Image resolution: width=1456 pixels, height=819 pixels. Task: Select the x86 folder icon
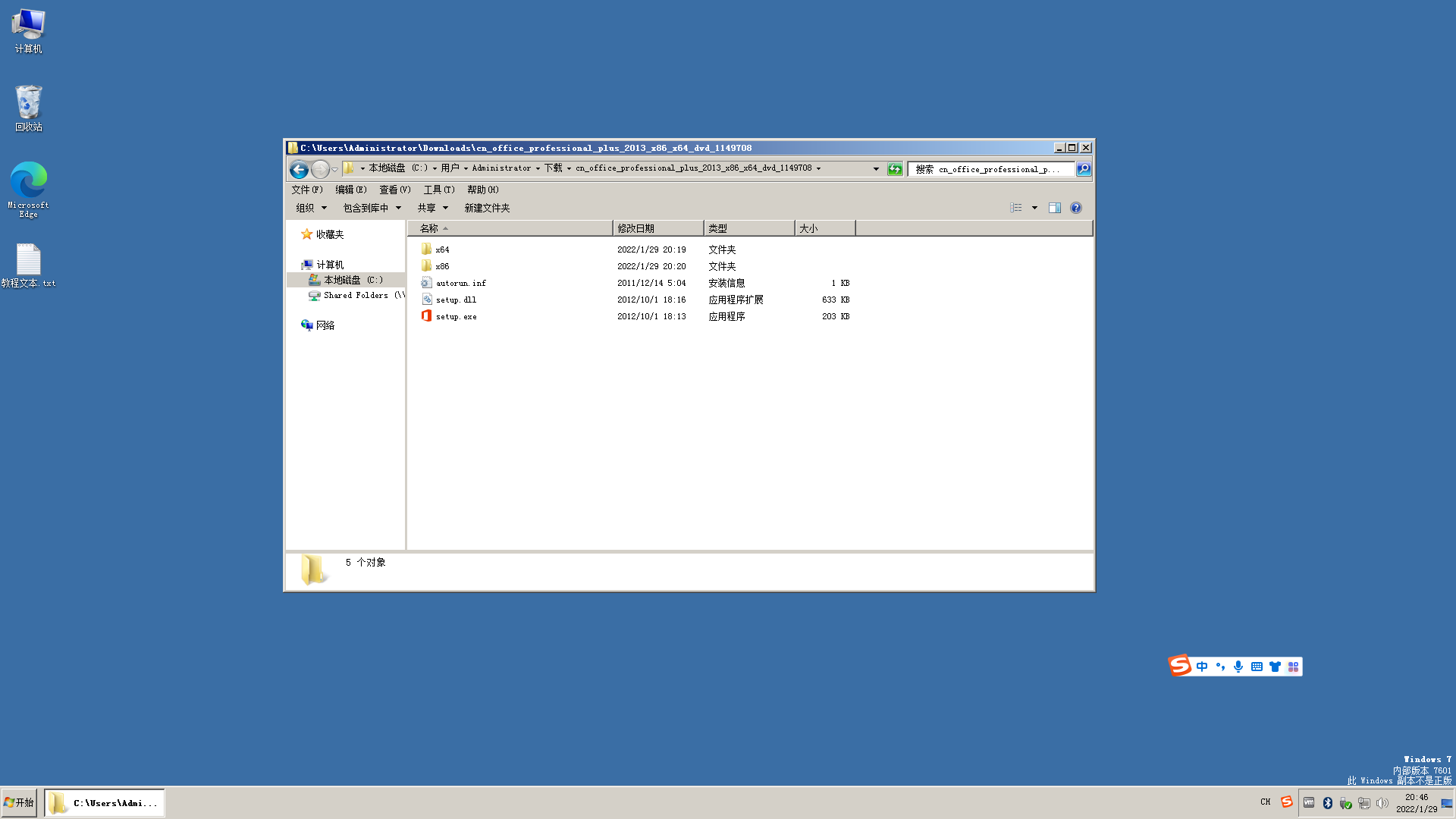point(426,266)
